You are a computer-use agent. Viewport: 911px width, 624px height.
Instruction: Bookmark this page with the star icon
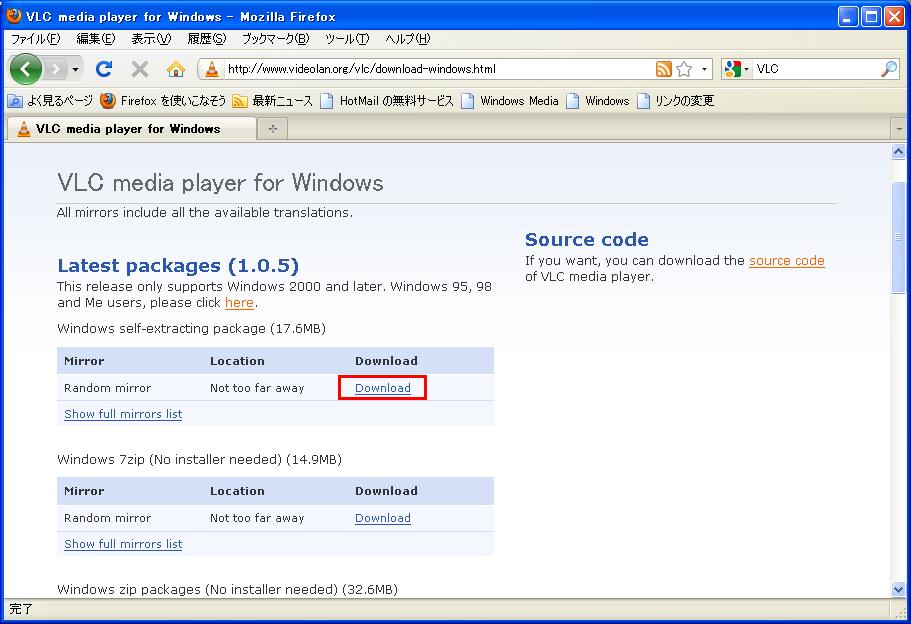coord(684,69)
